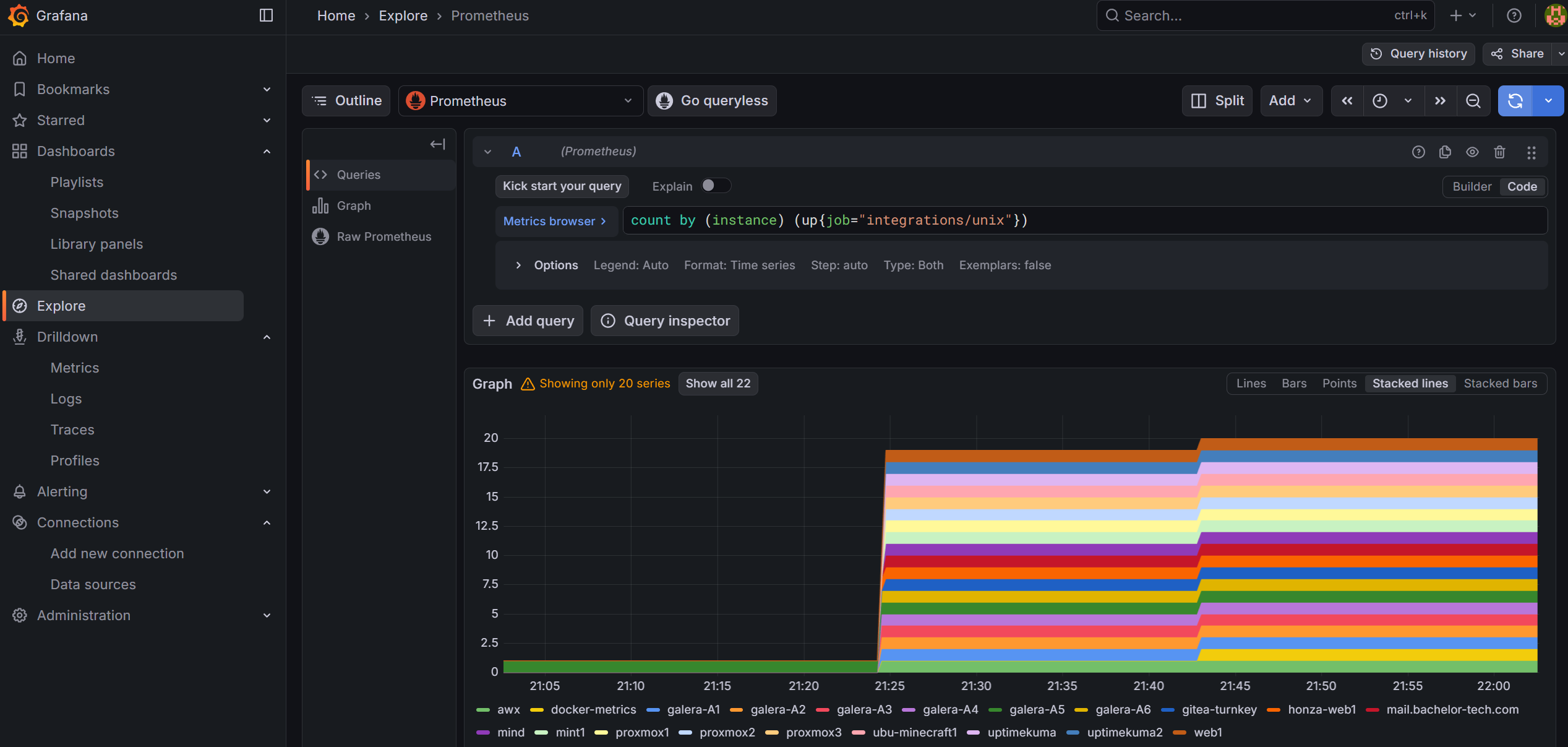Click the Query inspector button

click(665, 321)
